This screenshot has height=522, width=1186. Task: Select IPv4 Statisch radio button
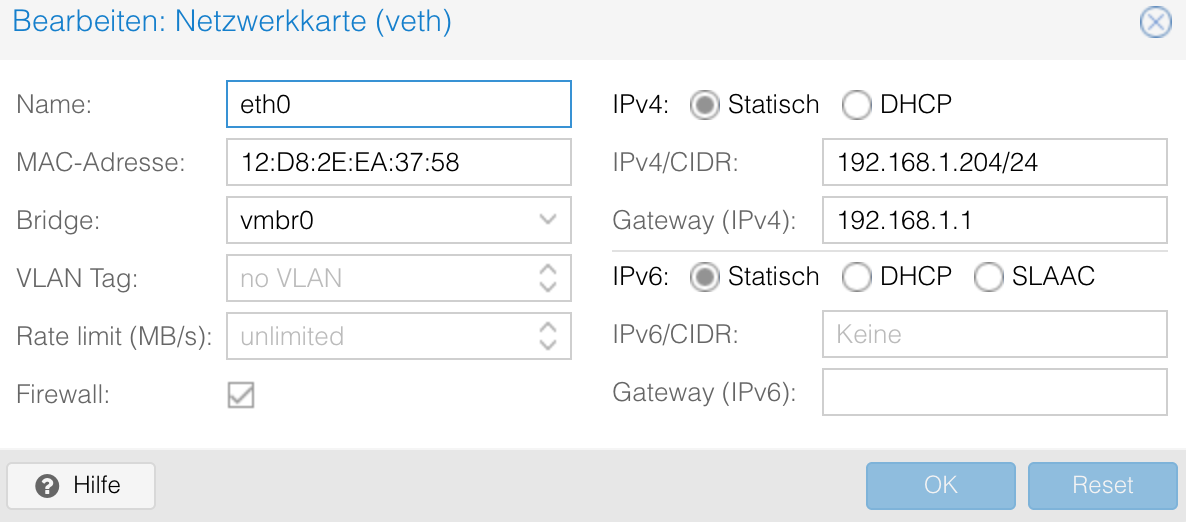[705, 105]
